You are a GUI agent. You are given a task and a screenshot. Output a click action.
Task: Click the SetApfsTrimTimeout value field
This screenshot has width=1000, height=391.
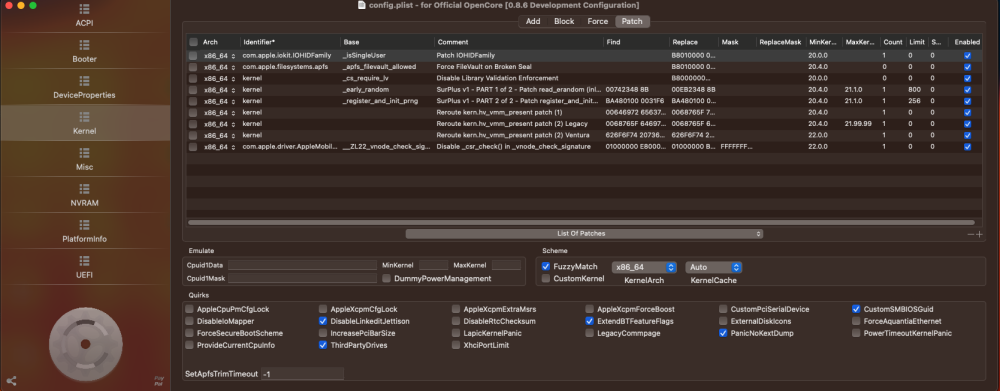pos(302,374)
